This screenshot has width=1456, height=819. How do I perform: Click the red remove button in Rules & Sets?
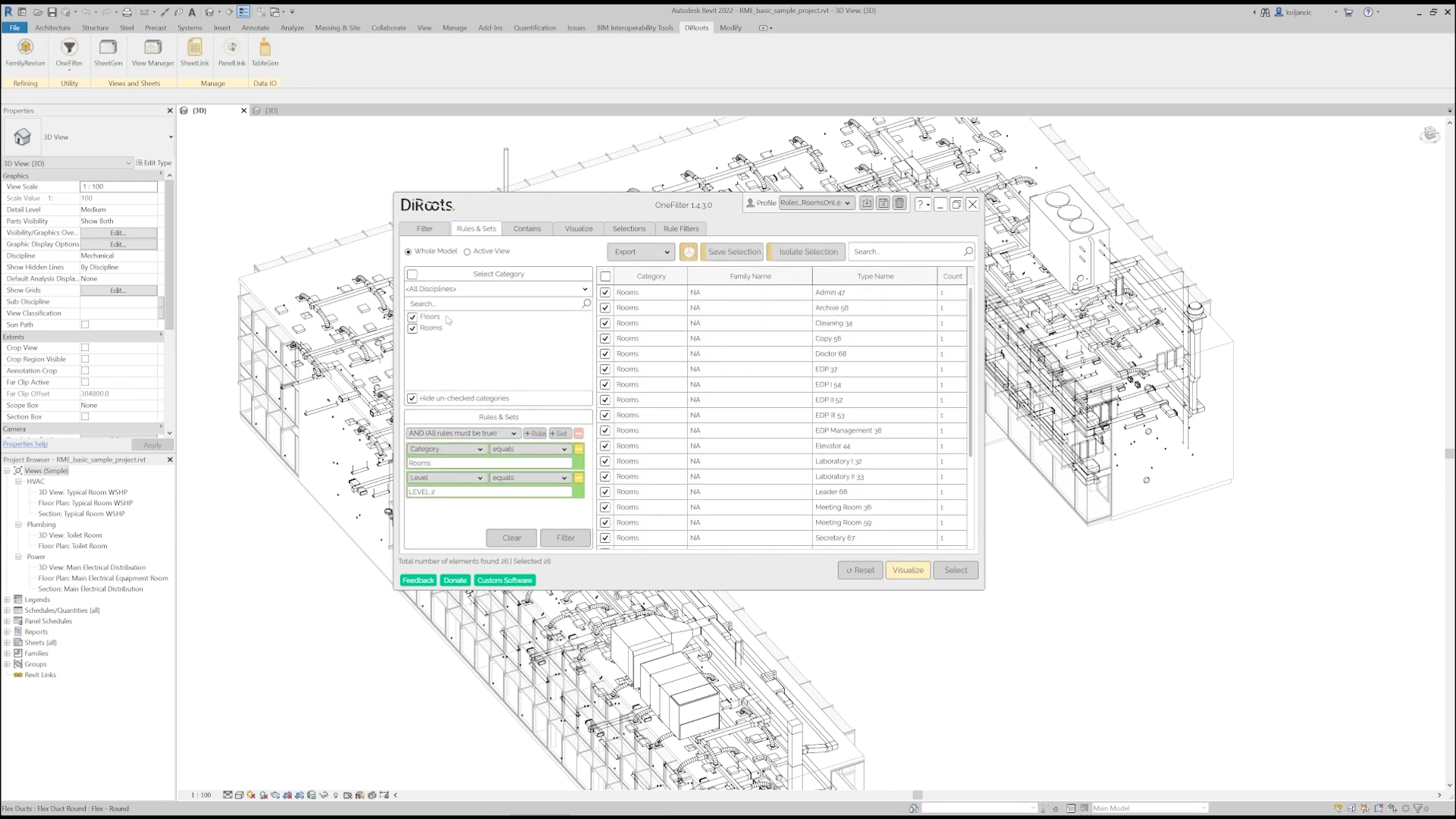579,433
